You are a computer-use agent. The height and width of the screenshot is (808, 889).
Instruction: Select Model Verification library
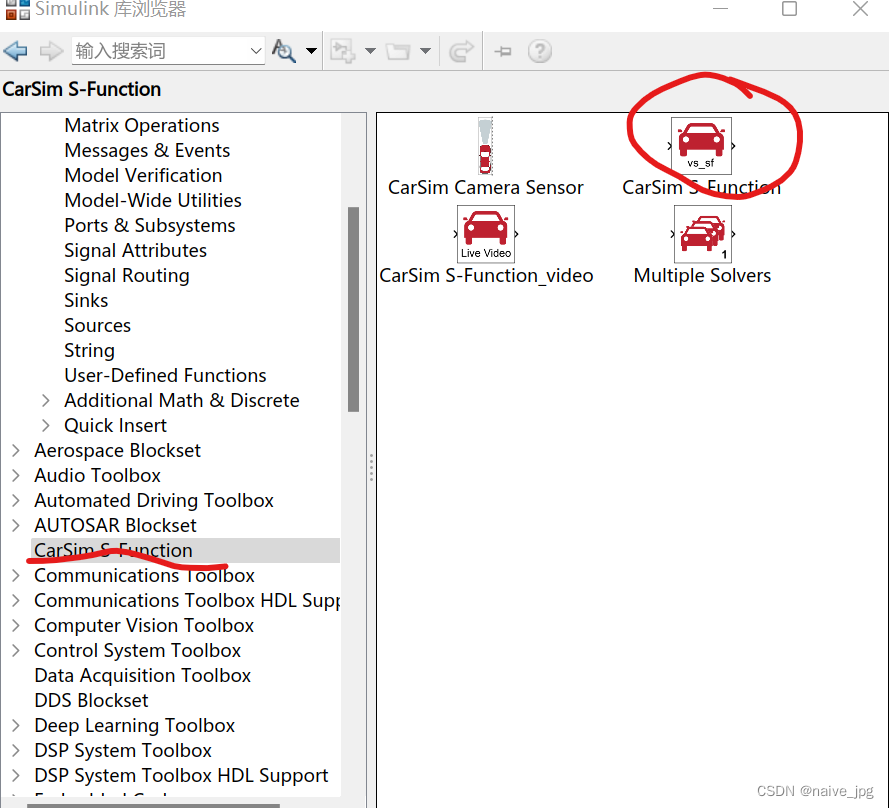143,175
